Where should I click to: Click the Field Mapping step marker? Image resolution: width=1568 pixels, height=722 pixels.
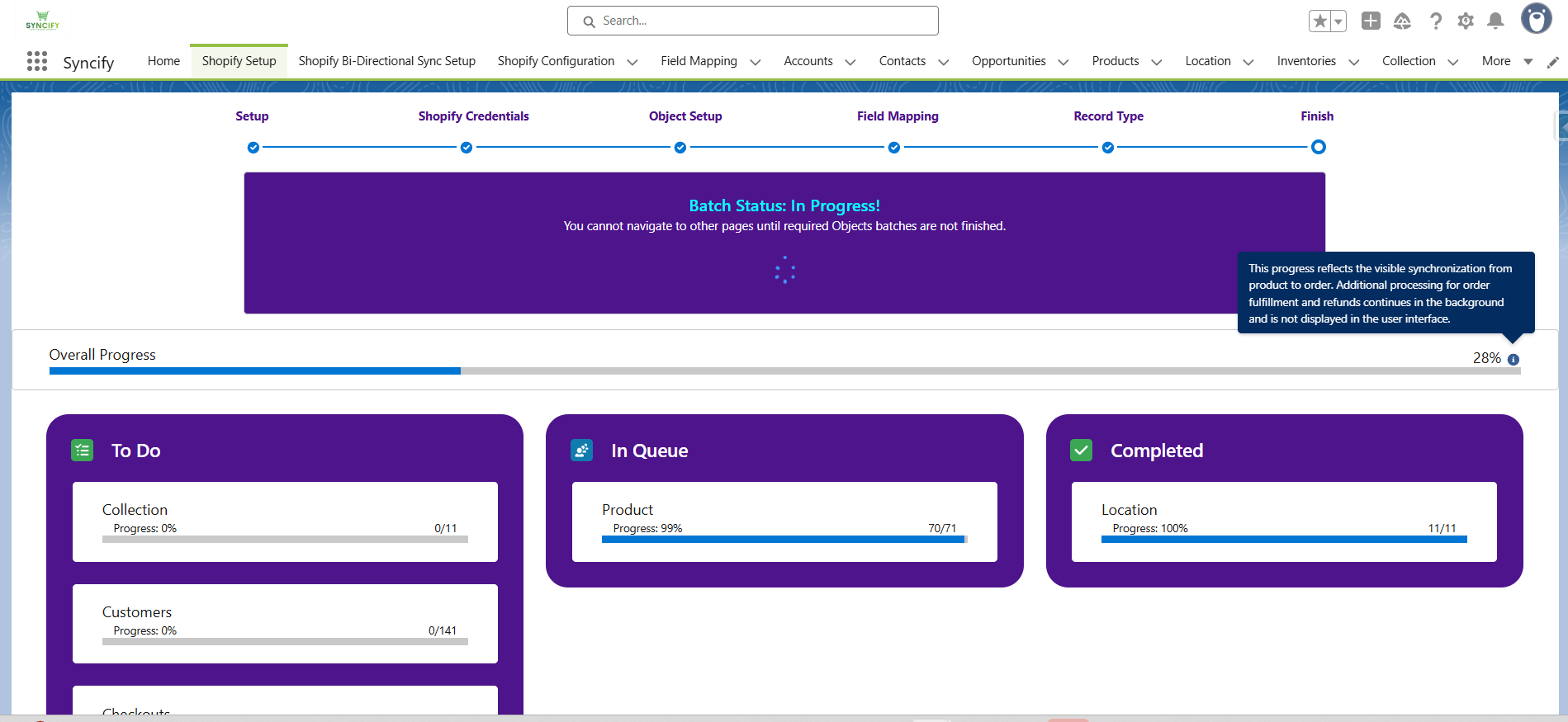[x=894, y=148]
